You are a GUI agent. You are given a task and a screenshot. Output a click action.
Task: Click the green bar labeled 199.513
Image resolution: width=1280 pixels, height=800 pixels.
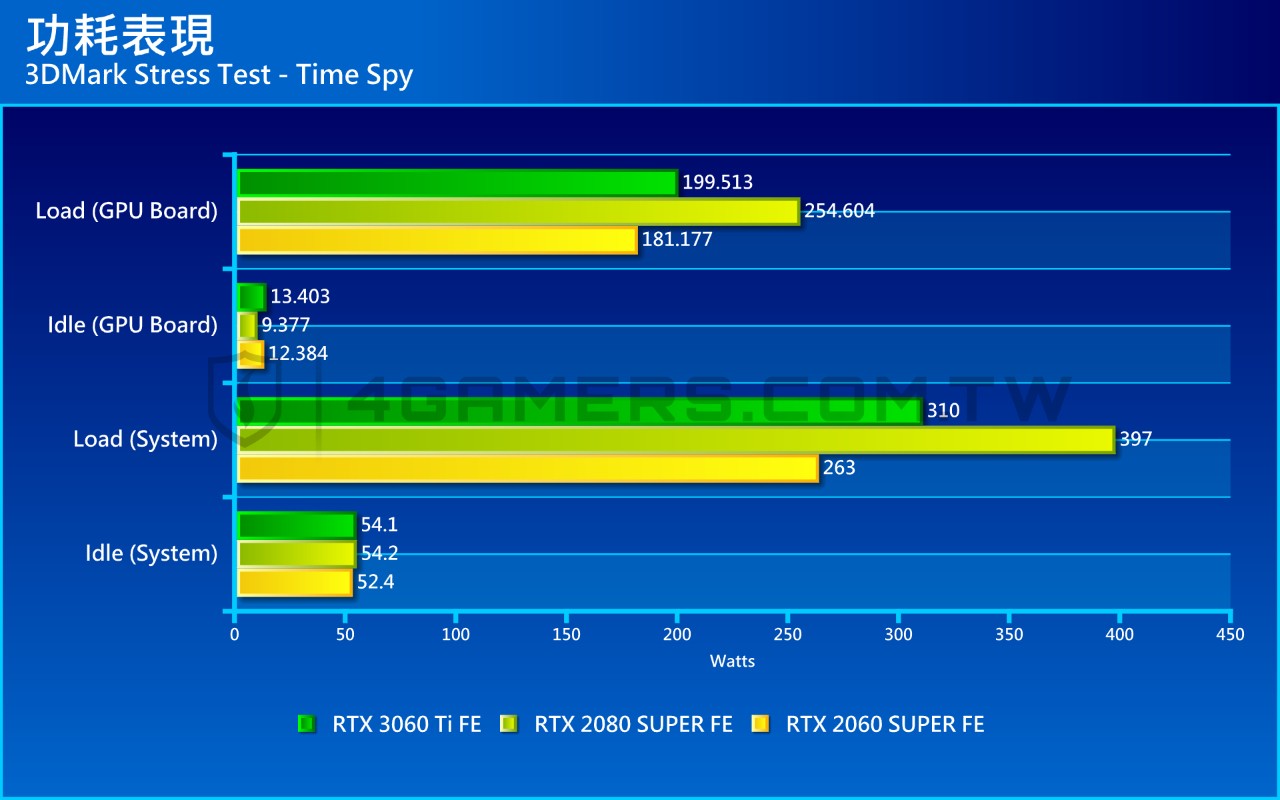[457, 182]
